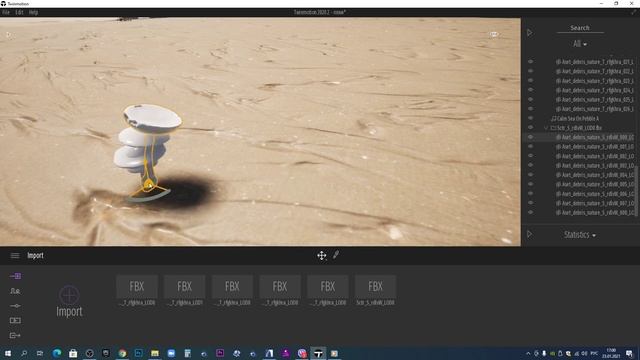Screen dimensions: 640x360
Task: Open Windows taskbar search
Action: point(24,353)
